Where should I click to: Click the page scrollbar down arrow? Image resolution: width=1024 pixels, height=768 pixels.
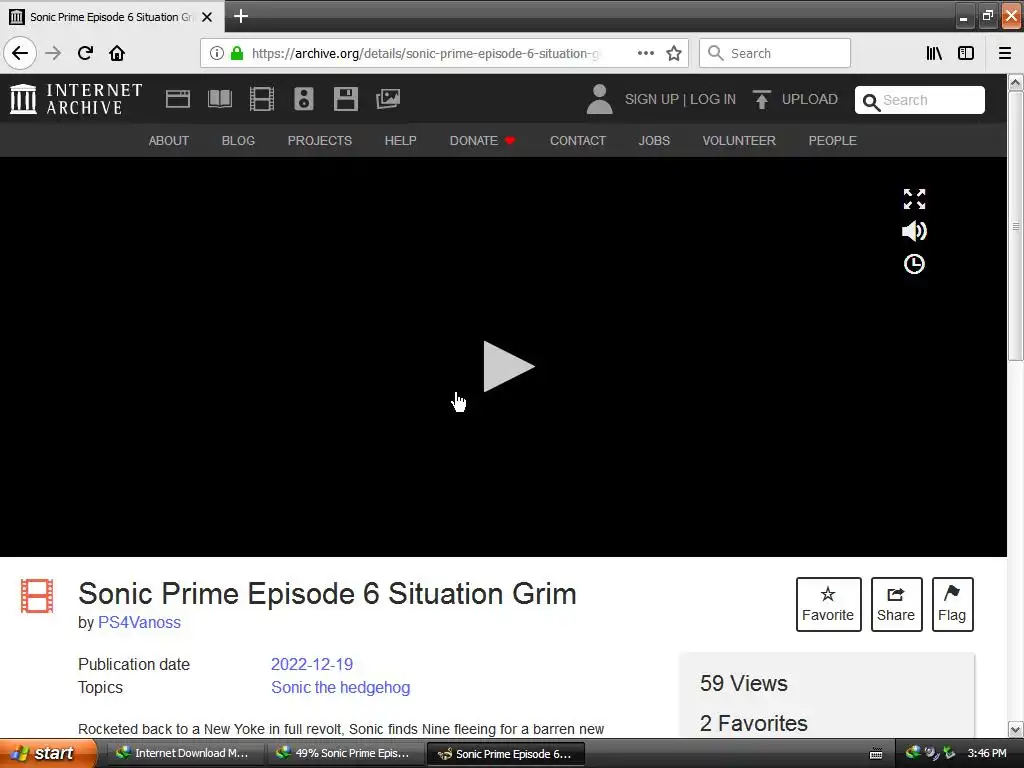point(1016,729)
